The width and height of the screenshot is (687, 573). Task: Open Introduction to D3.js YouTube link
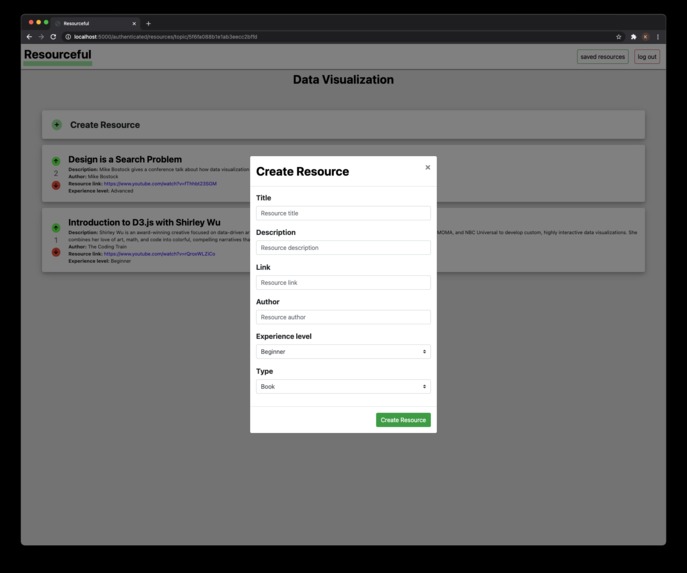tap(159, 254)
